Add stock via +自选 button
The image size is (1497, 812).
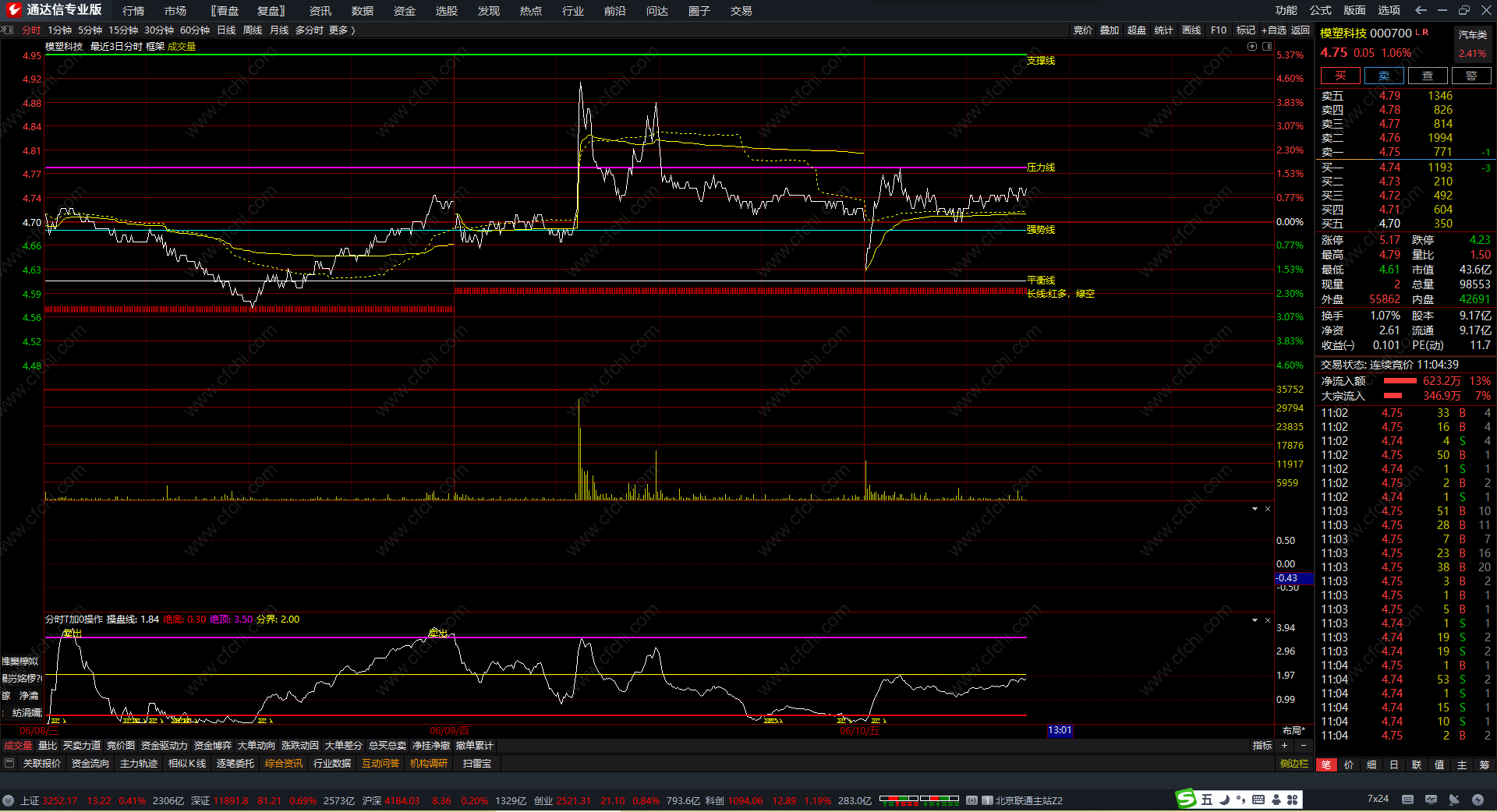point(1273,30)
